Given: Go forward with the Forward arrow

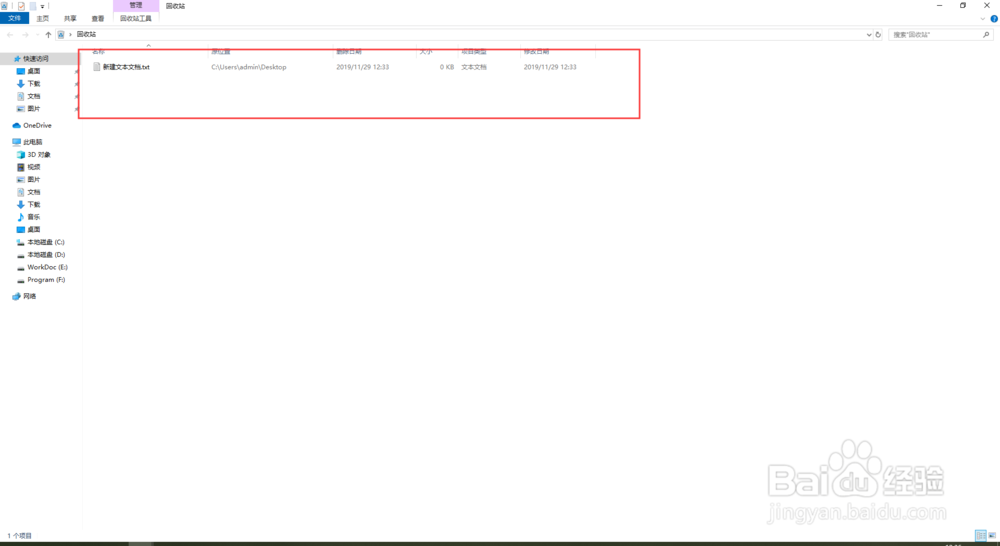Looking at the screenshot, I should pos(26,34).
